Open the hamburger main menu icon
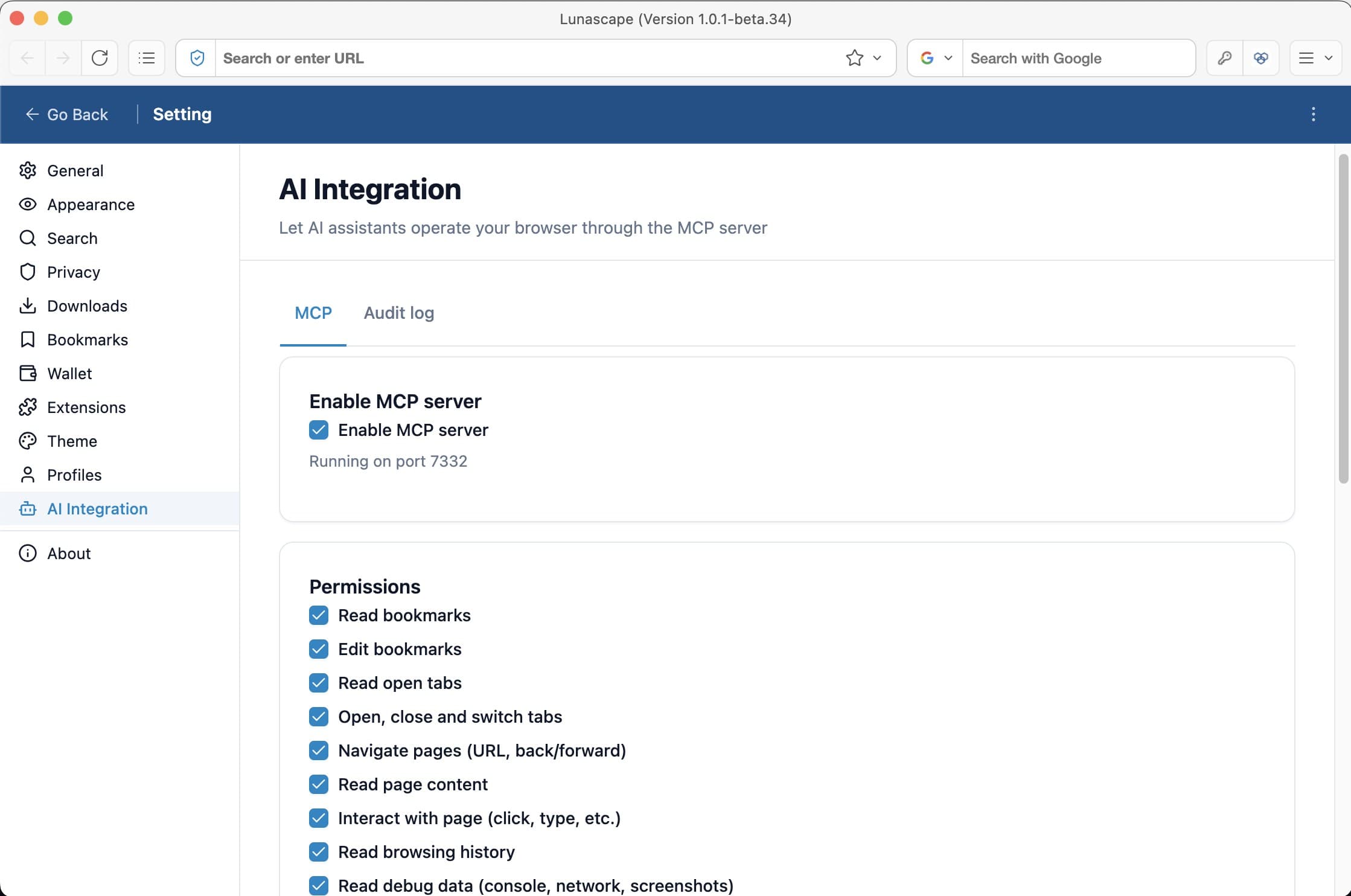Screen dimensions: 1351x896 [x=1306, y=58]
